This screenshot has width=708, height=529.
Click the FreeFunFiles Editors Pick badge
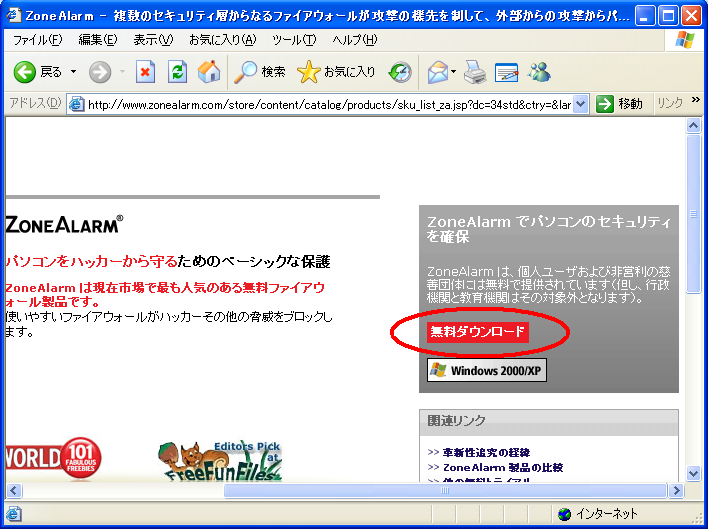[x=220, y=461]
